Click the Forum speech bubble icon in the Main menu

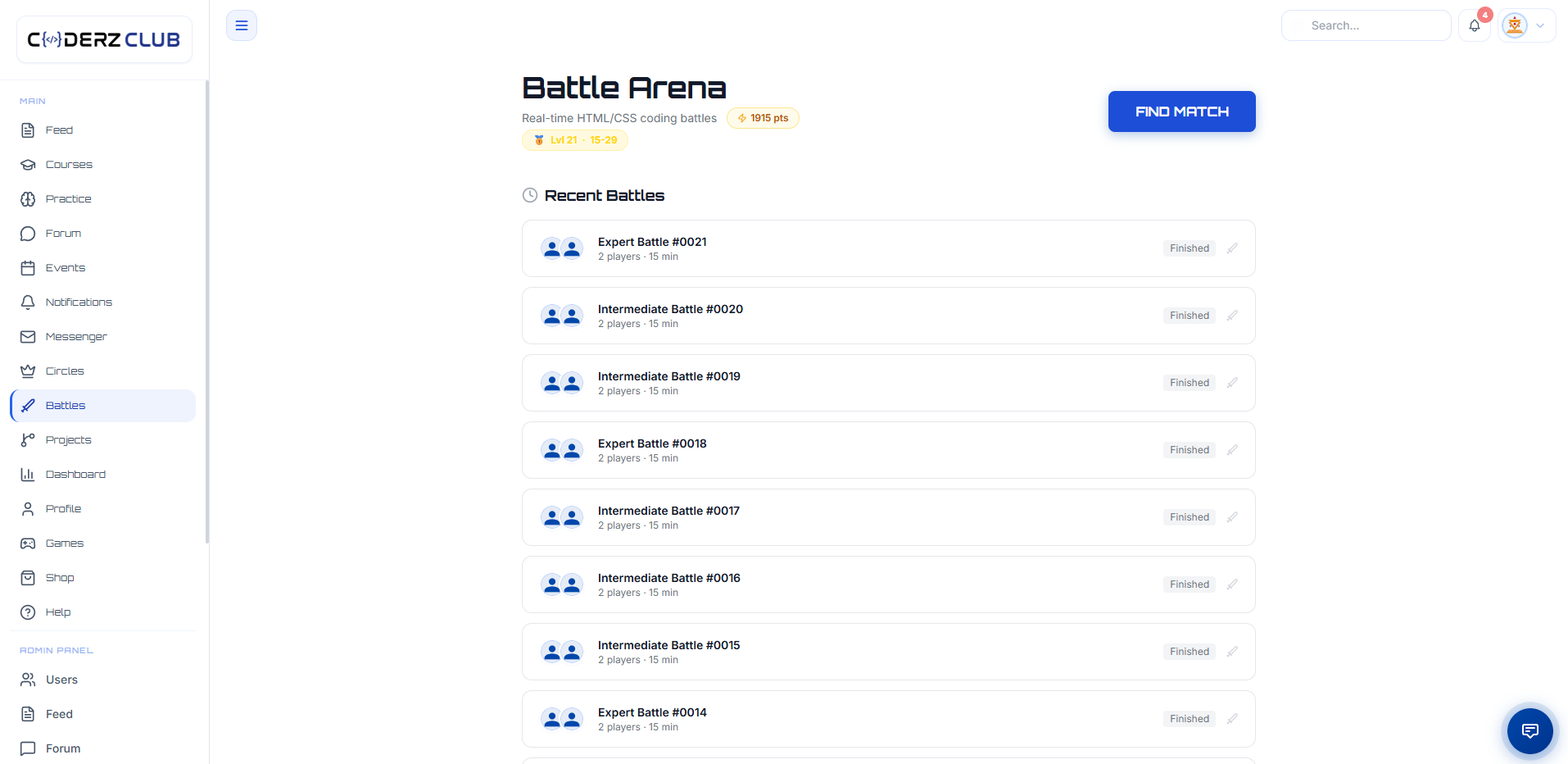click(x=28, y=234)
